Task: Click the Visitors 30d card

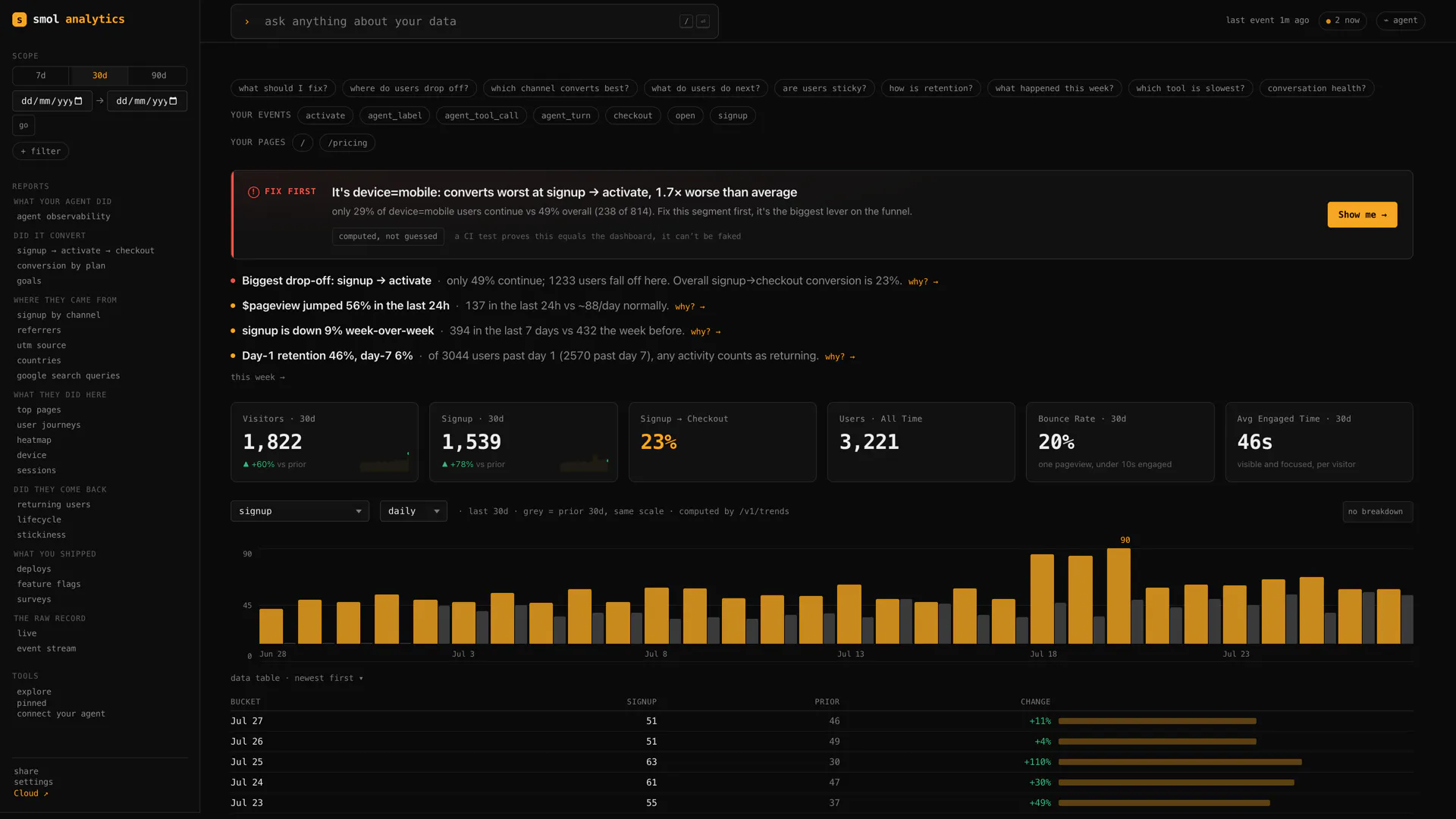Action: coord(325,442)
